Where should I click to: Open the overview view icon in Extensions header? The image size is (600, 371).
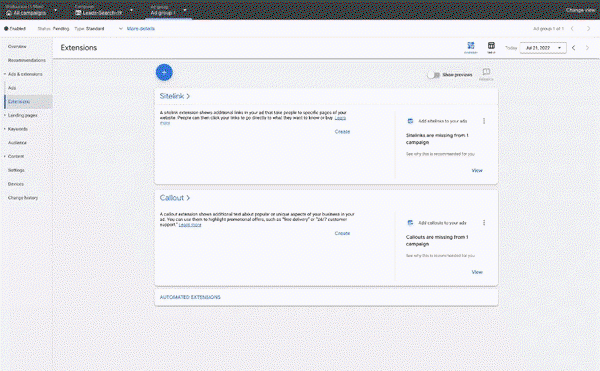click(x=471, y=47)
